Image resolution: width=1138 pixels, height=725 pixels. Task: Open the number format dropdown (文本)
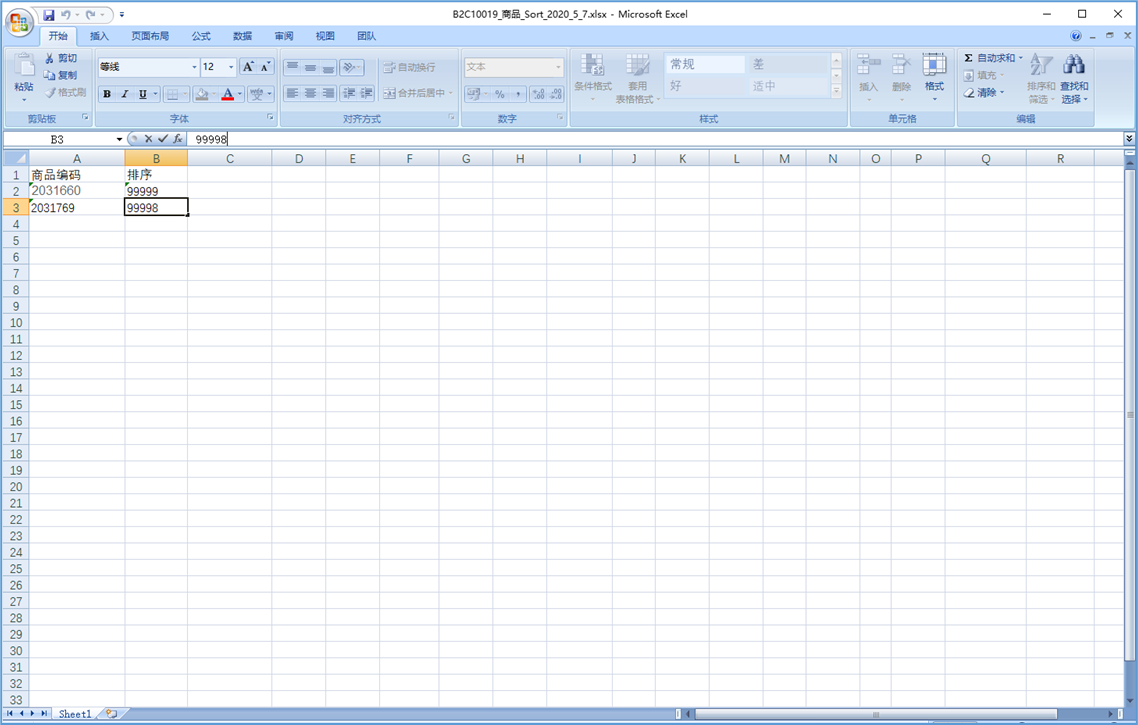tap(558, 67)
